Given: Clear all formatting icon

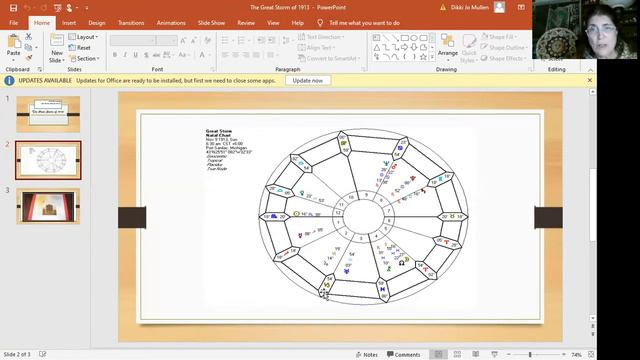Looking at the screenshot, I should pyautogui.click(x=208, y=40).
